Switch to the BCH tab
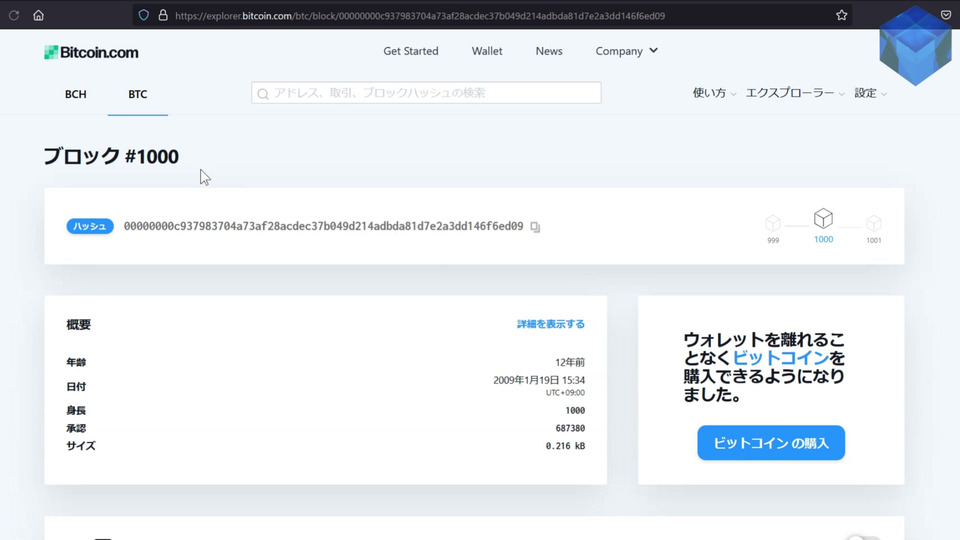The width and height of the screenshot is (960, 540). tap(76, 94)
